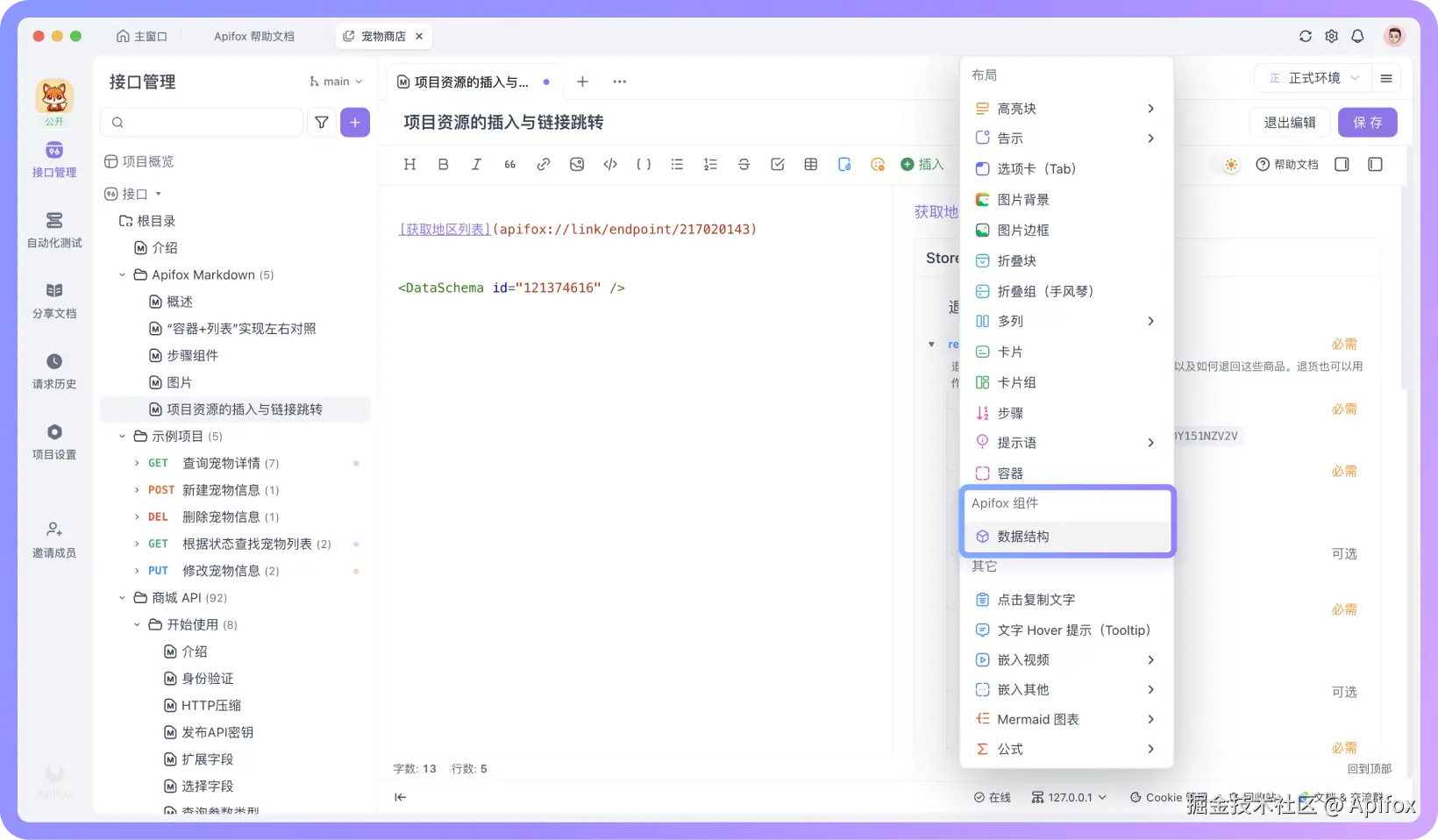The image size is (1438, 840).
Task: Insert a blockquote with the quote icon
Action: (509, 164)
